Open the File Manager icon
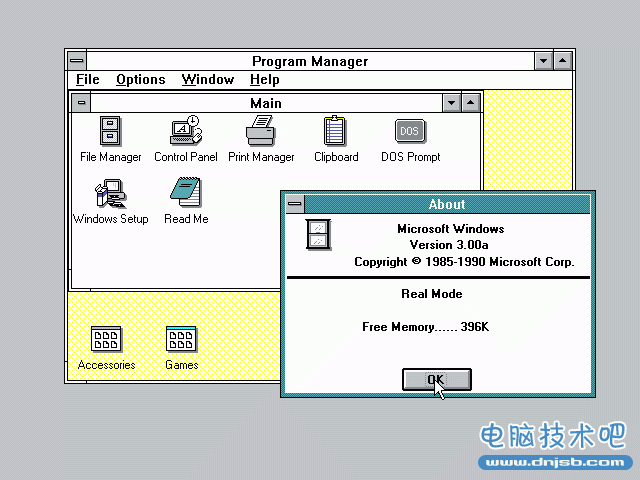The height and width of the screenshot is (480, 640). (x=111, y=131)
